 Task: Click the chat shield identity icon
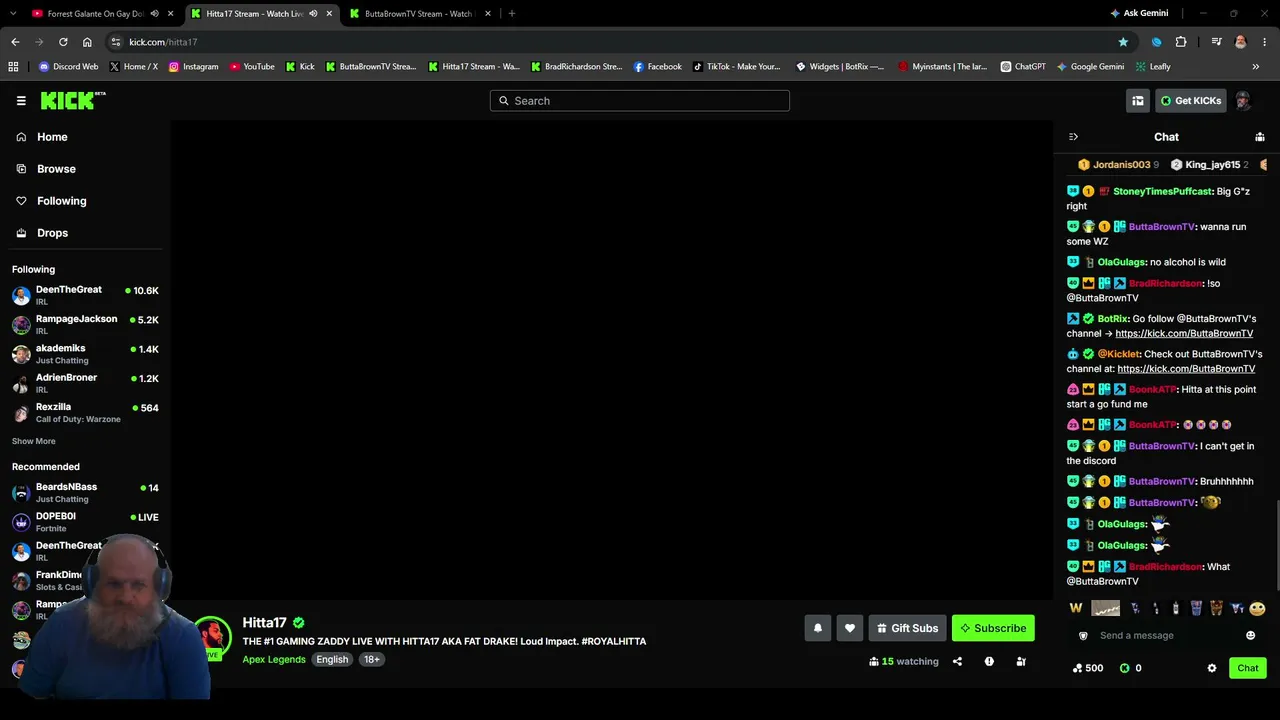tap(1083, 636)
